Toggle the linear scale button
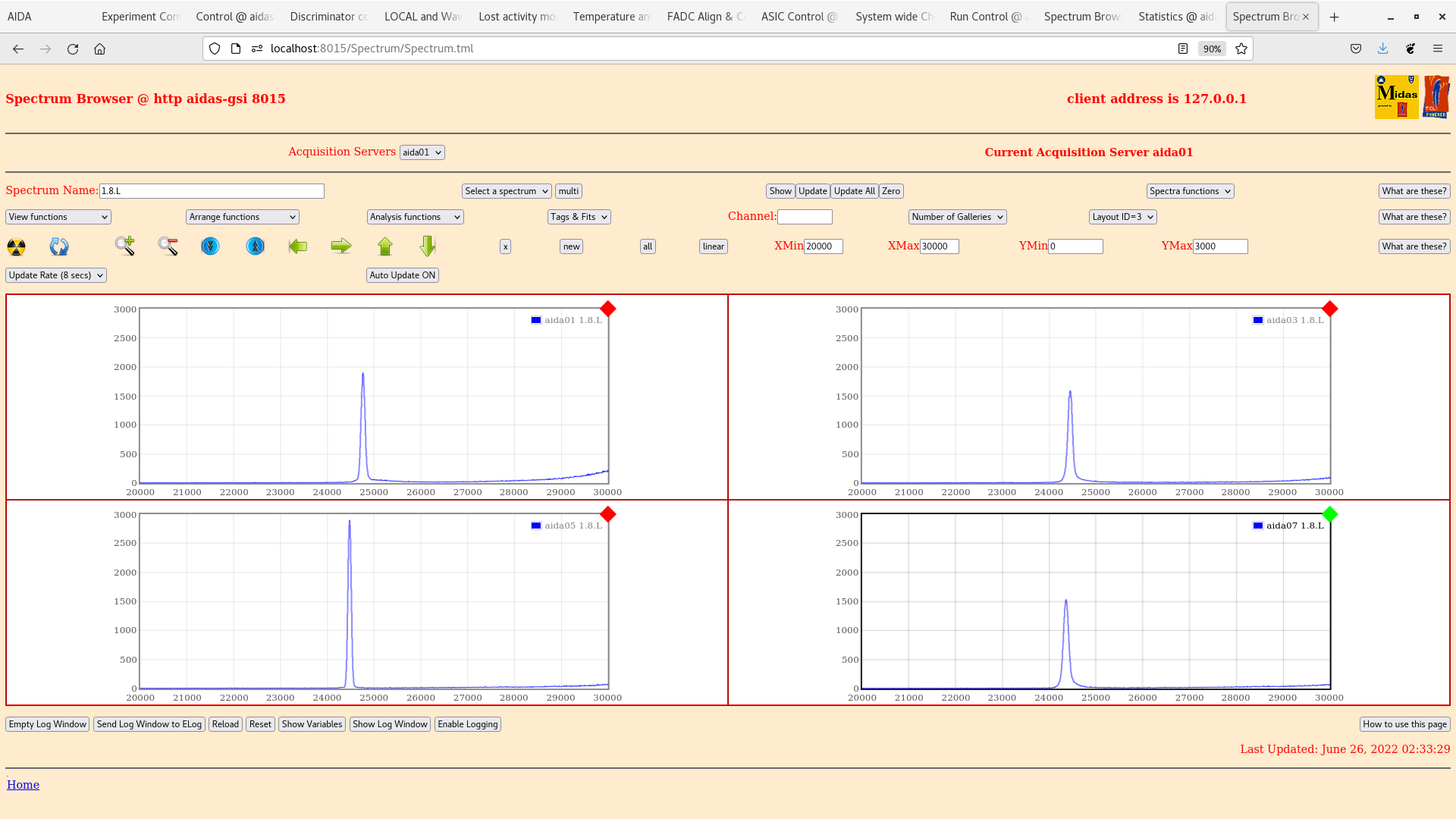This screenshot has width=1456, height=819. pos(713,246)
